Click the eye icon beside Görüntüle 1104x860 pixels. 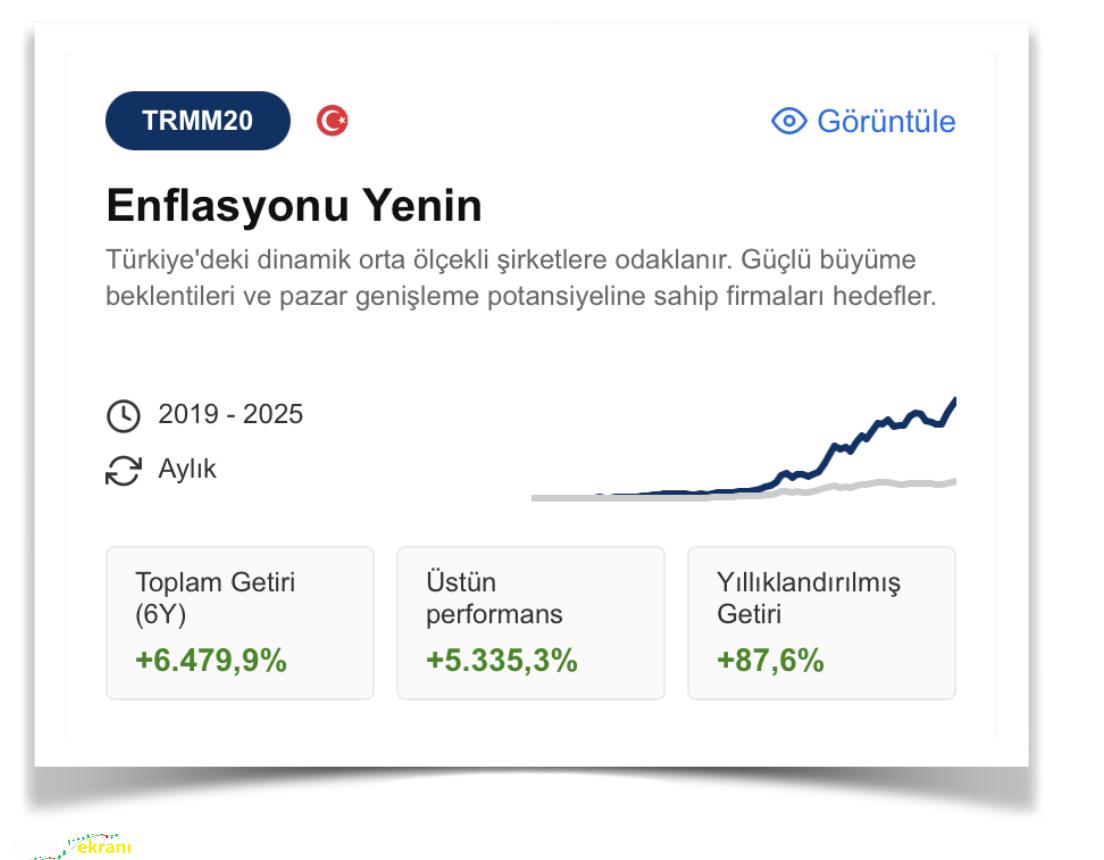coord(789,121)
